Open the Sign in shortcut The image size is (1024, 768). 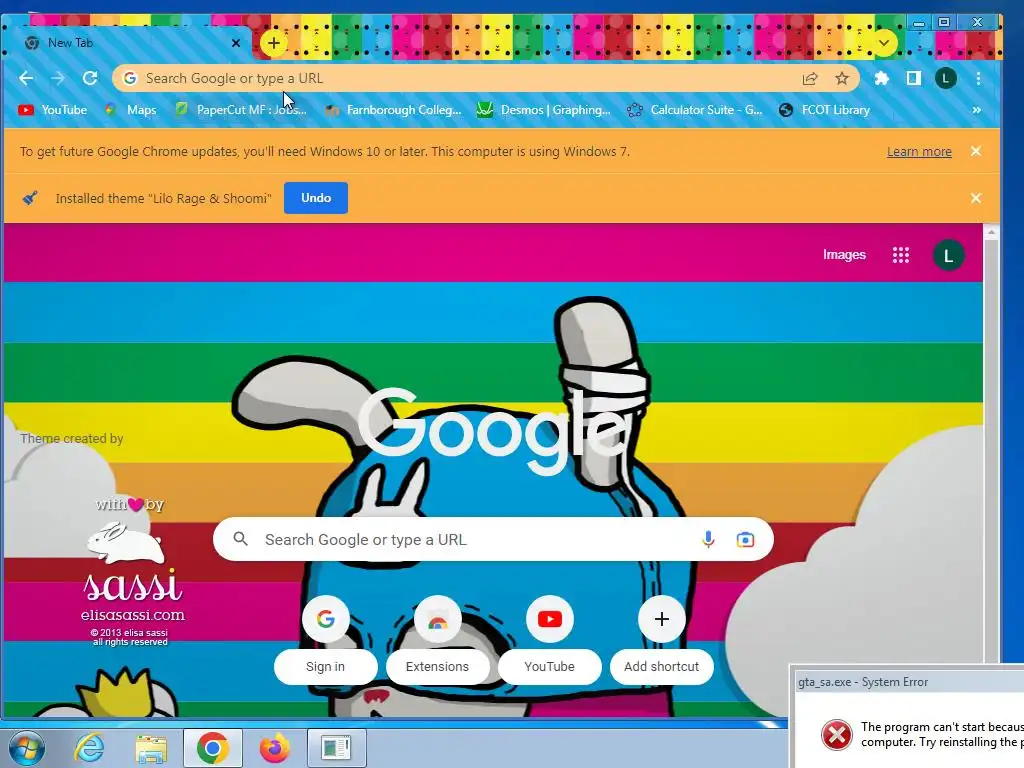click(x=325, y=640)
